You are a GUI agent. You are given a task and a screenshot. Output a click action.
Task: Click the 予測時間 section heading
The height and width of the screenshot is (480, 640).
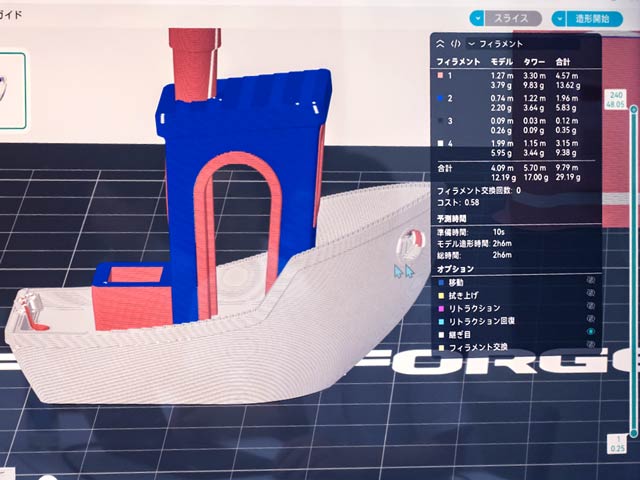[452, 219]
